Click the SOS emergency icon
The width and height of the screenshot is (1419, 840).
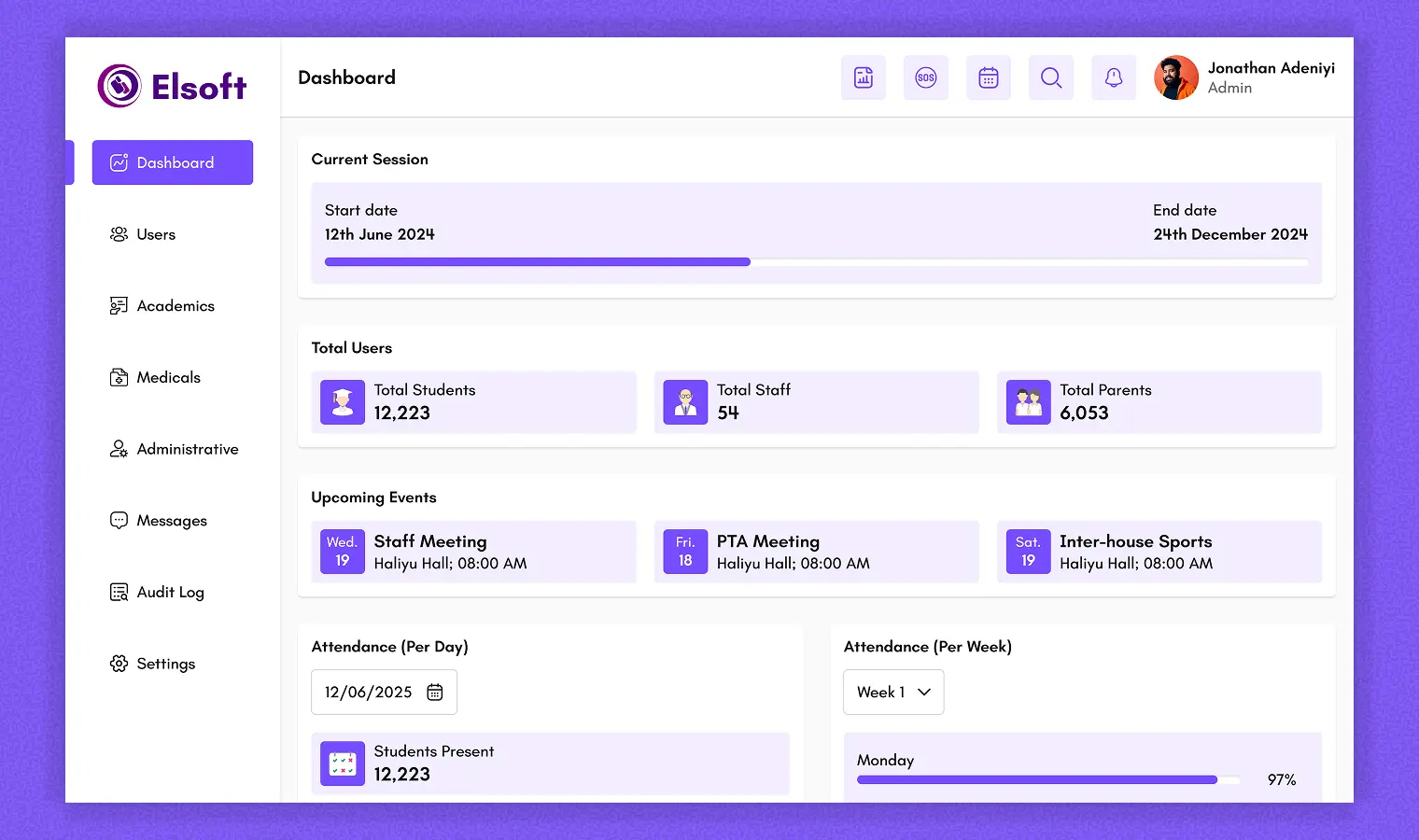pos(926,77)
